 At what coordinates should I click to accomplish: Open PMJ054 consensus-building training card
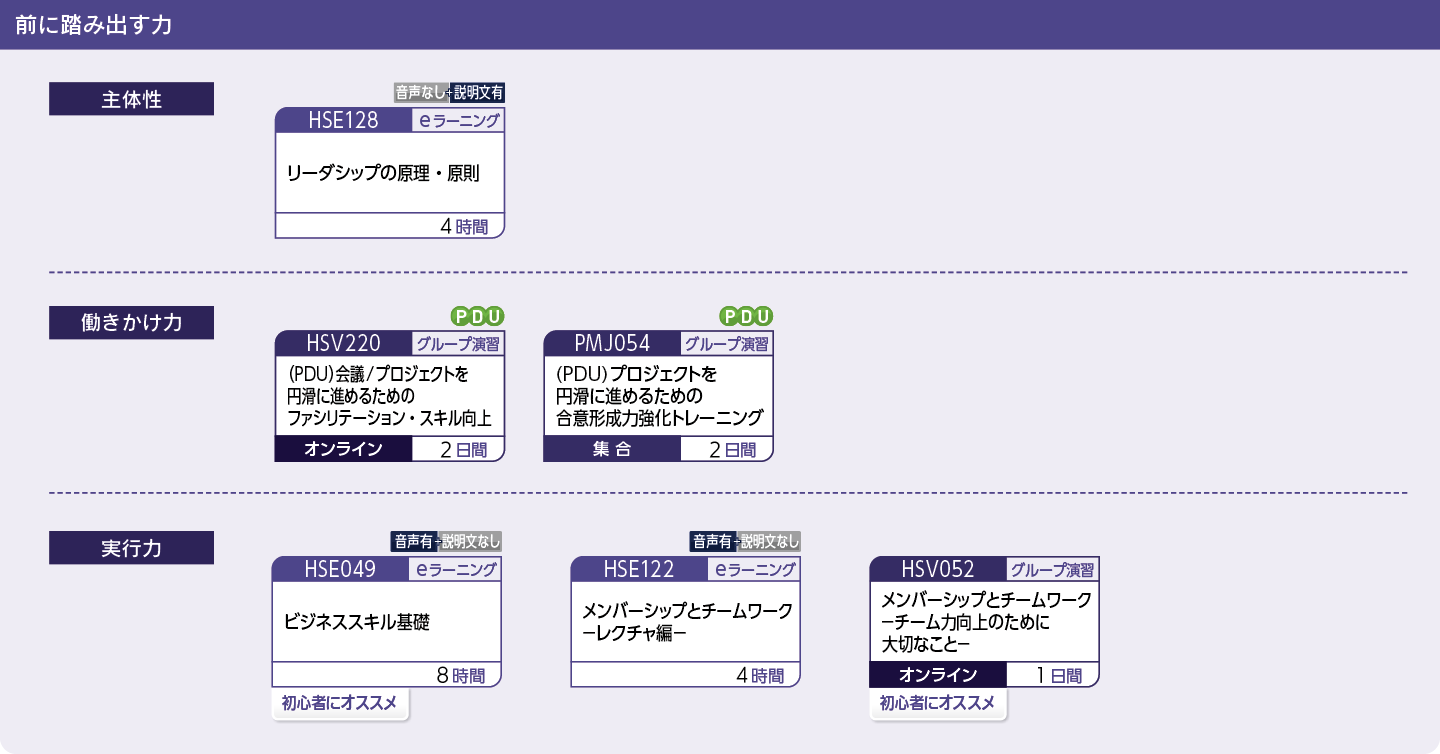tap(658, 396)
